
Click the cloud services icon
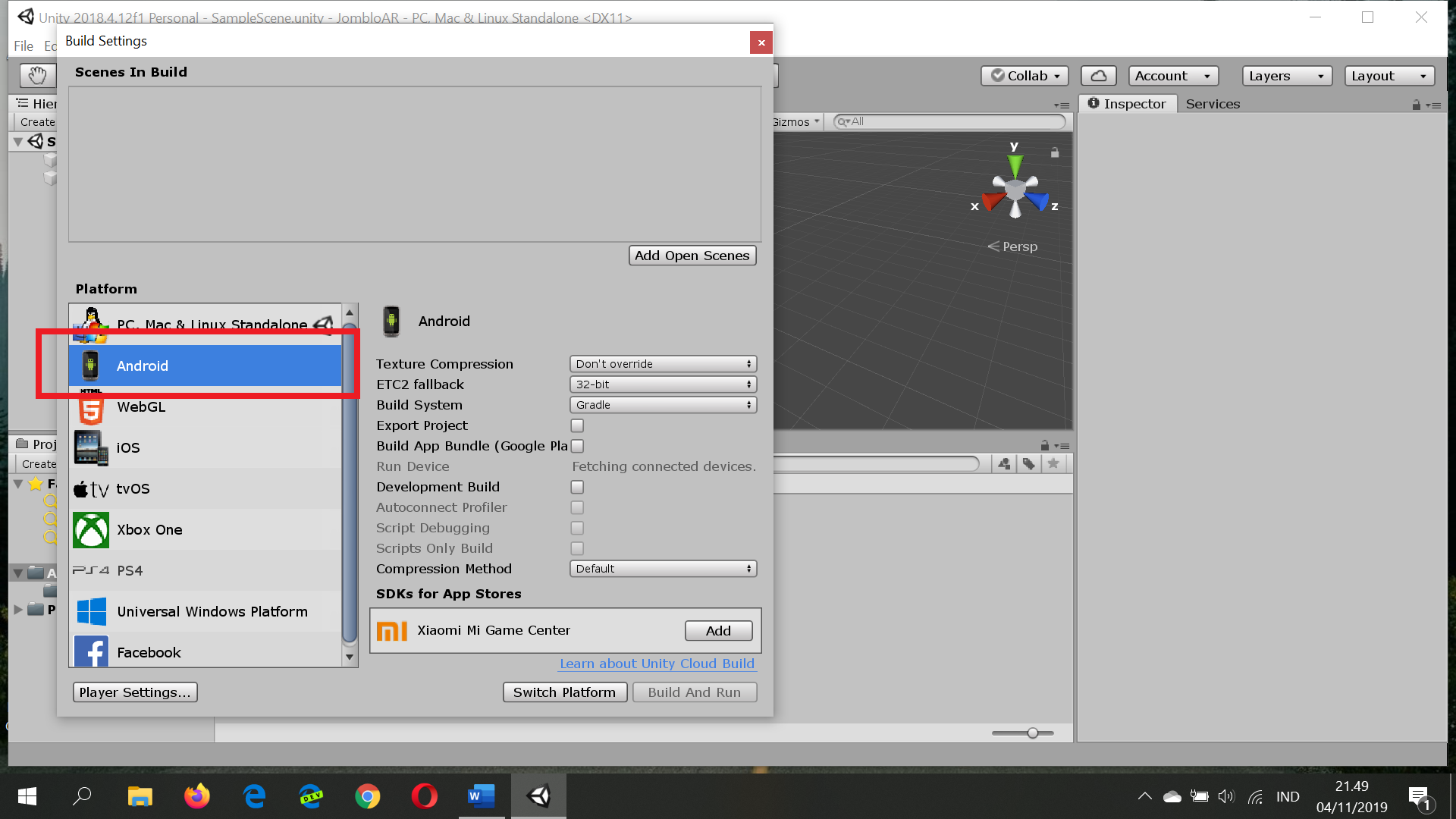[x=1098, y=76]
